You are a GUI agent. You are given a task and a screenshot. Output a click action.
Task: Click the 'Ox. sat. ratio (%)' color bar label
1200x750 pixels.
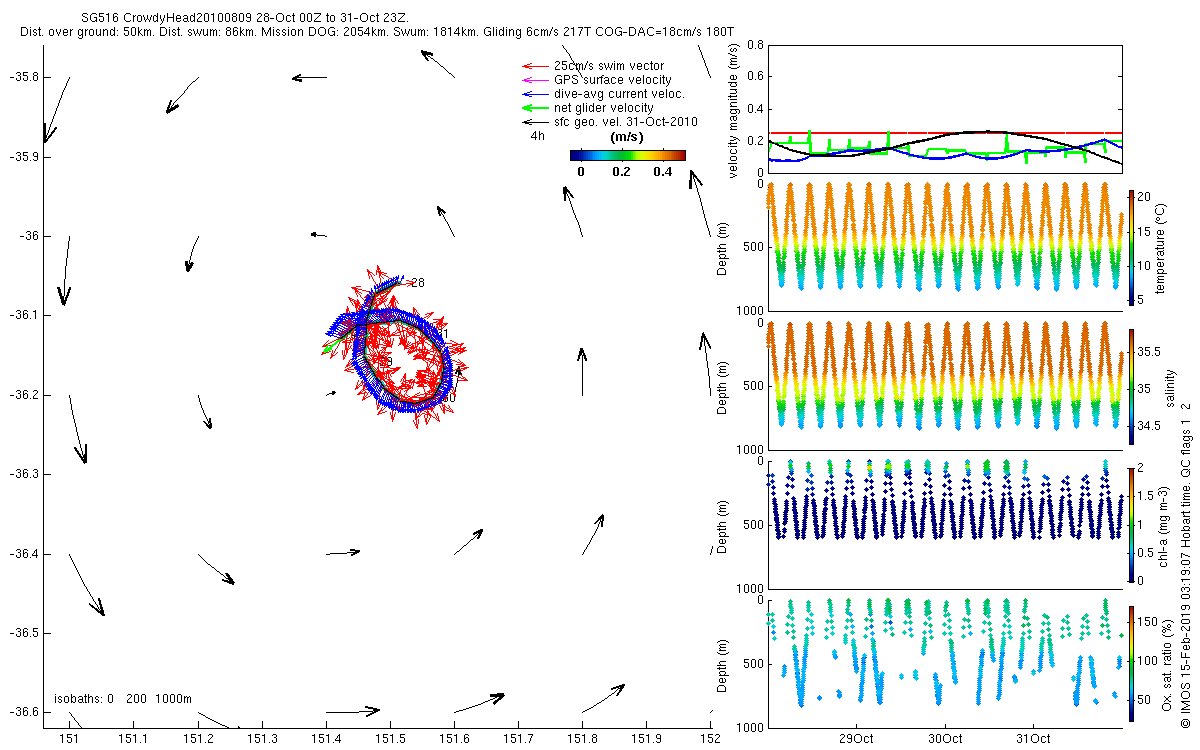click(1168, 663)
